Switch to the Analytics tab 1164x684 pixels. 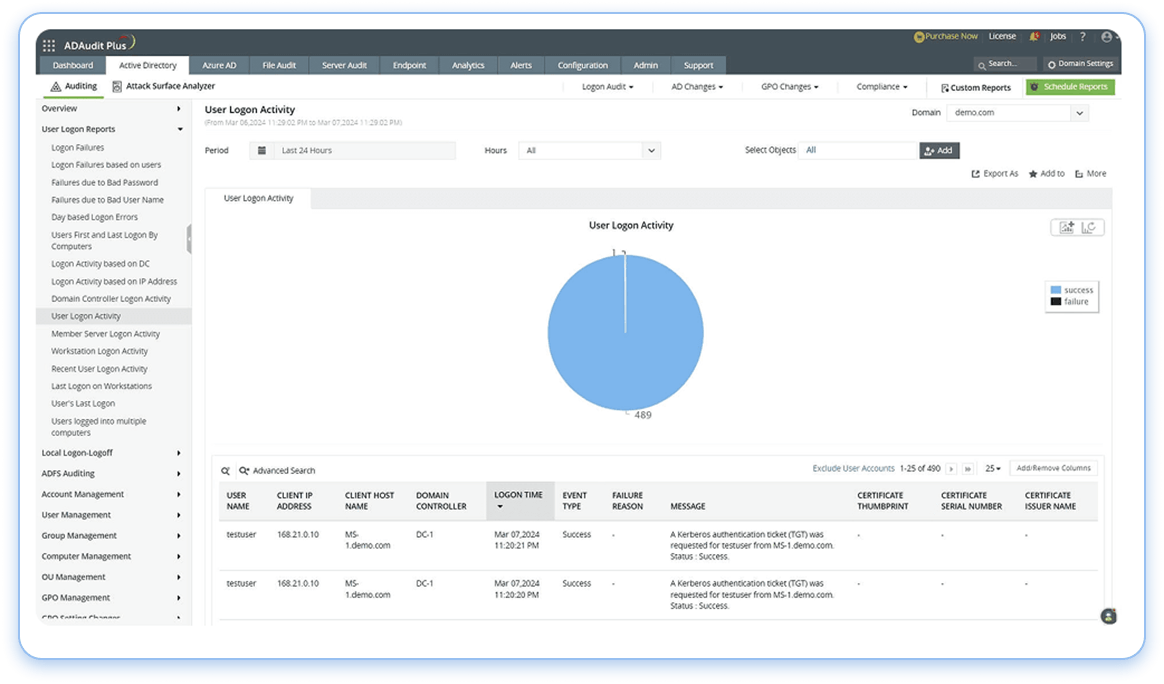pyautogui.click(x=468, y=65)
